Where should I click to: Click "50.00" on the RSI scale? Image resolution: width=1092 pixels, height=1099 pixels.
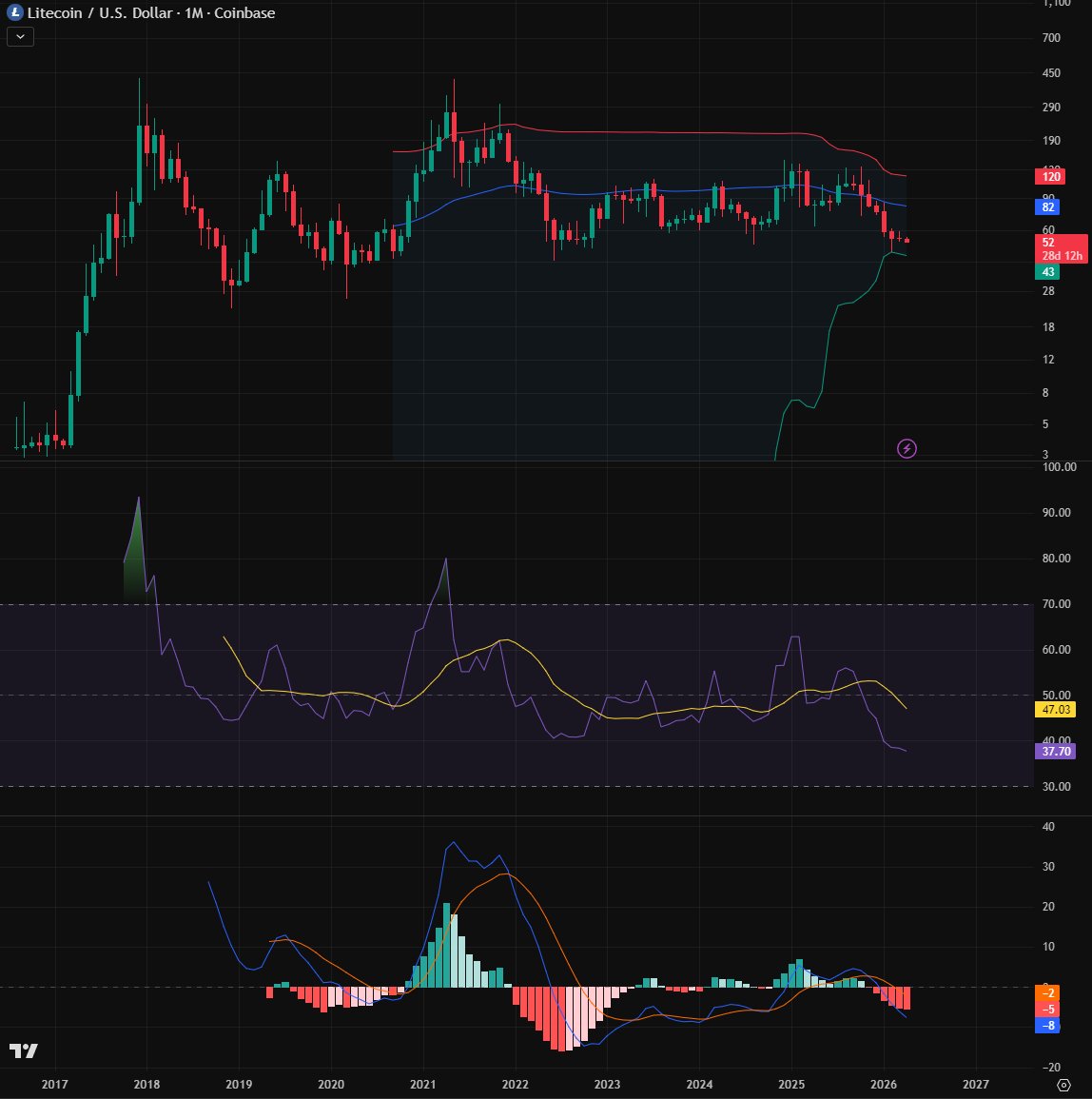click(1056, 695)
